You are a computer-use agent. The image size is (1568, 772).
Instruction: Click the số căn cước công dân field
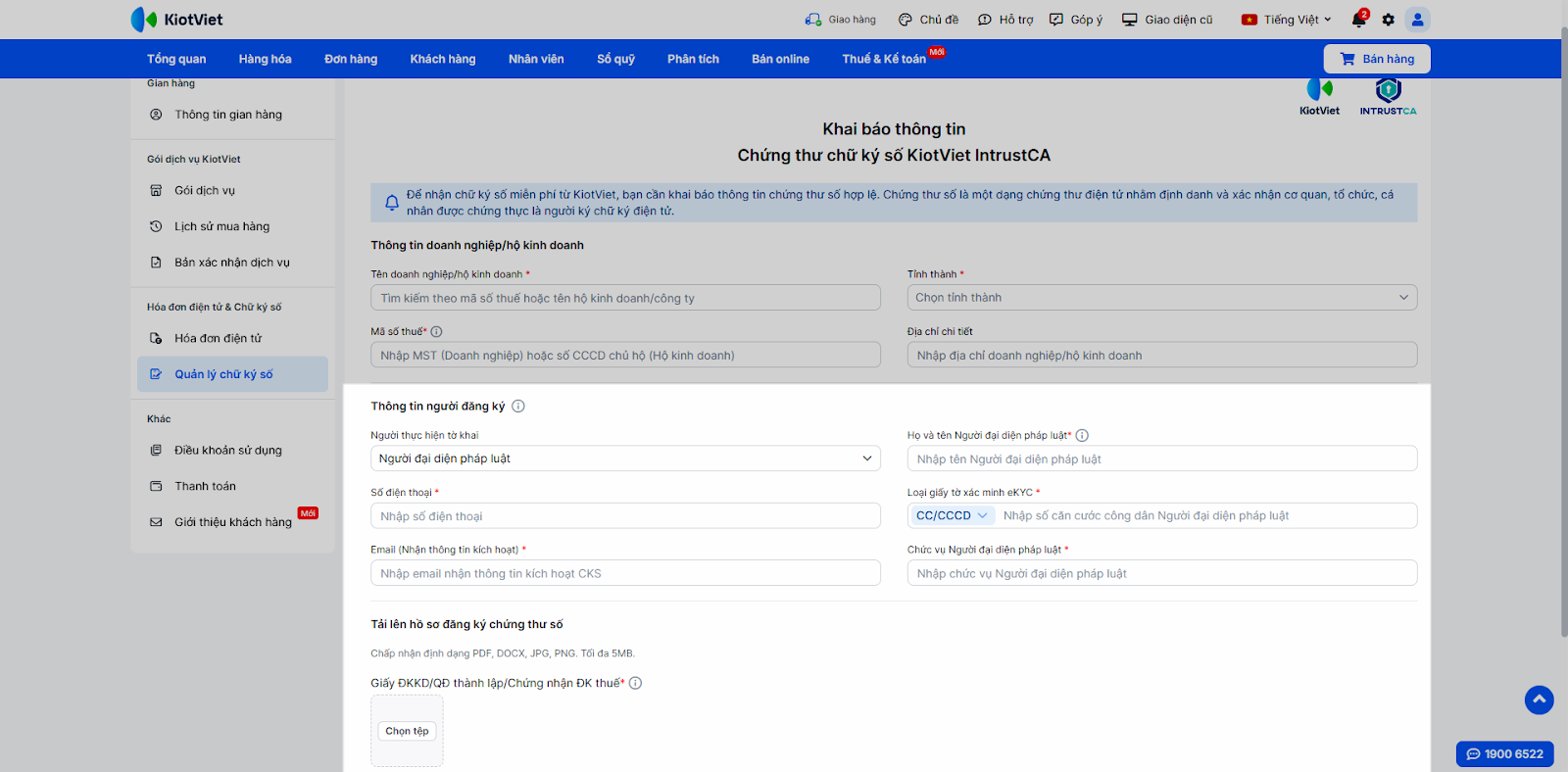tap(1205, 516)
